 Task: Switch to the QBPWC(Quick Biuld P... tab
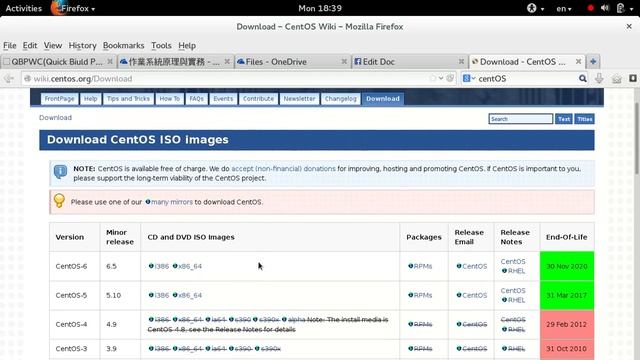(x=58, y=62)
